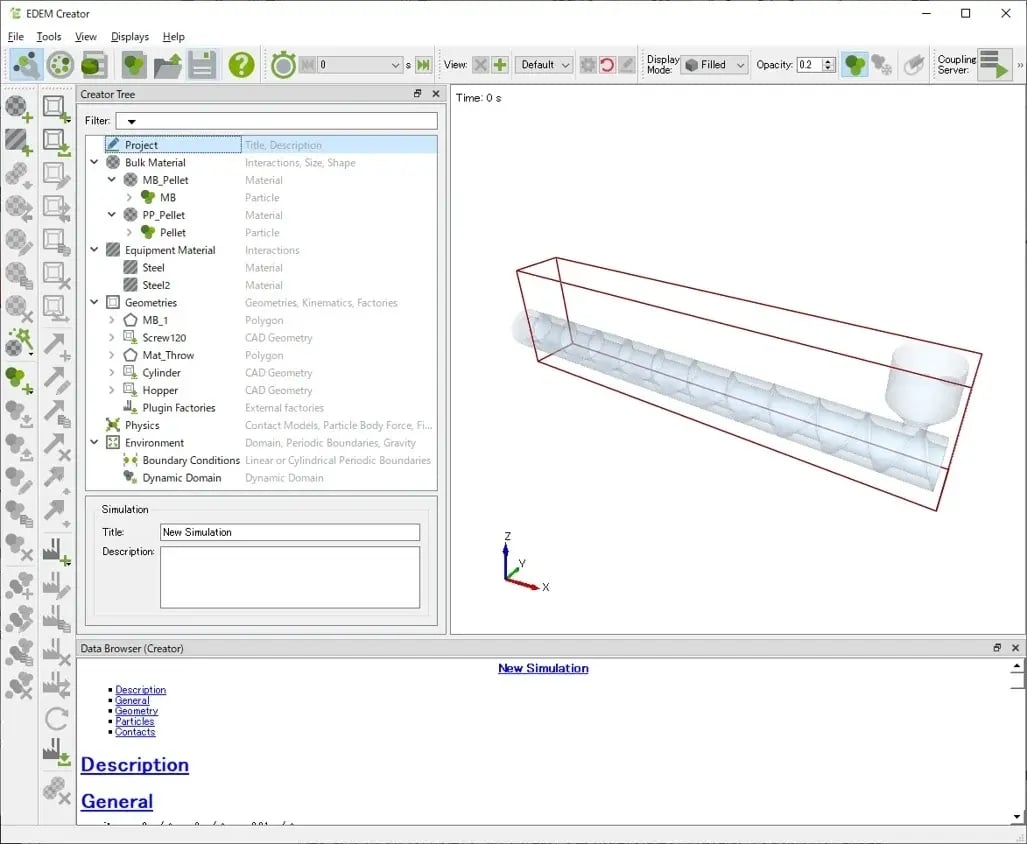
Task: Click the add kinematic arrow-plus icon
Action: coord(56,346)
